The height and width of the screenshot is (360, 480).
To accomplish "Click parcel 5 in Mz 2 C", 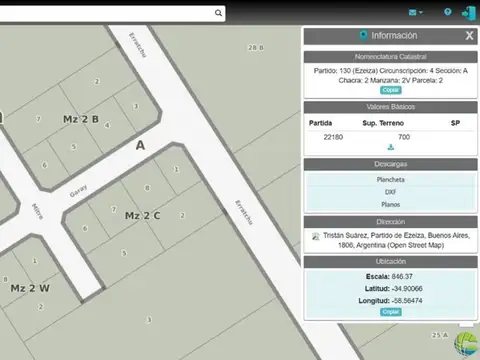I will [x=124, y=253].
